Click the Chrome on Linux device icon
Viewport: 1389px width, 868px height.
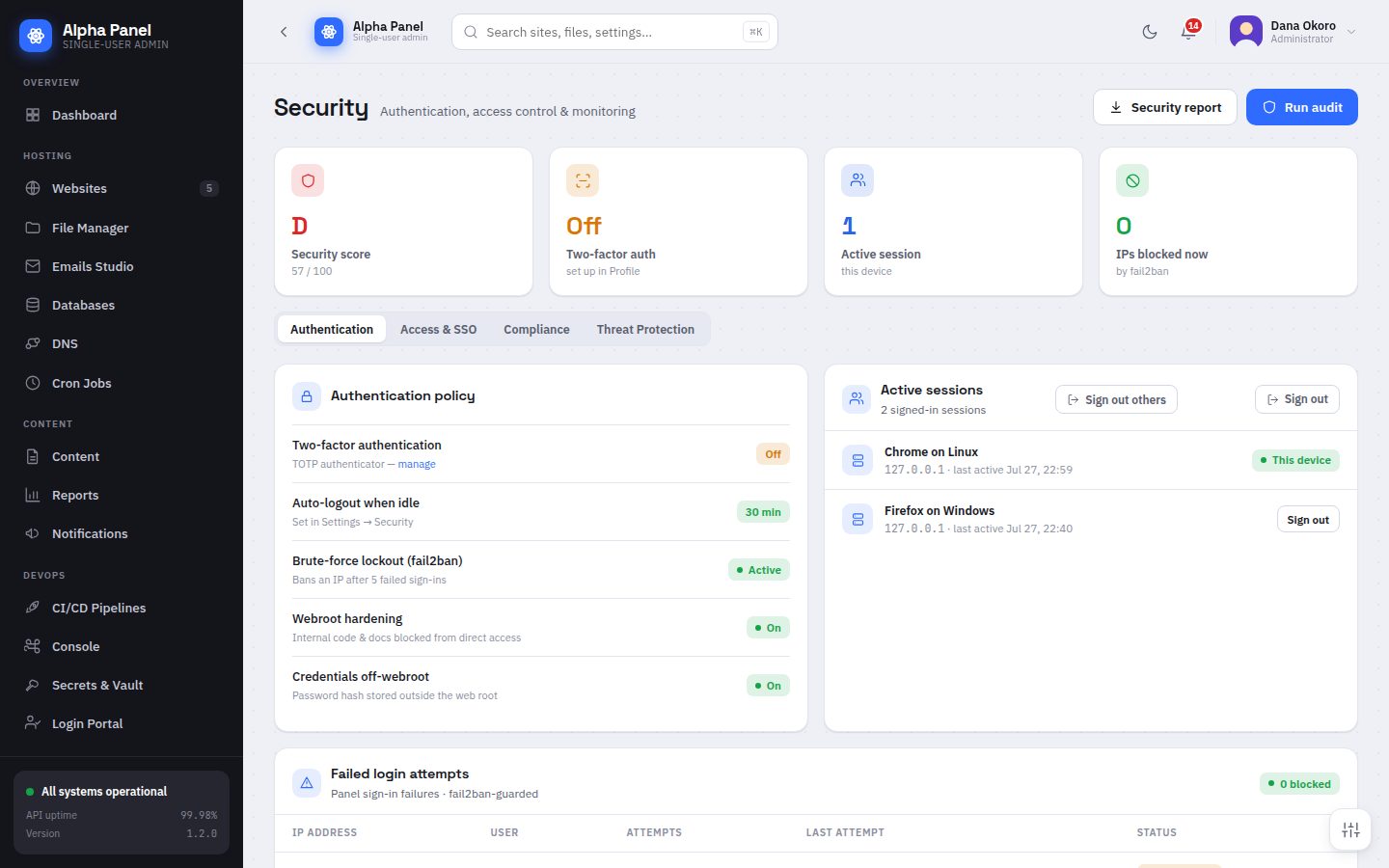coord(858,460)
